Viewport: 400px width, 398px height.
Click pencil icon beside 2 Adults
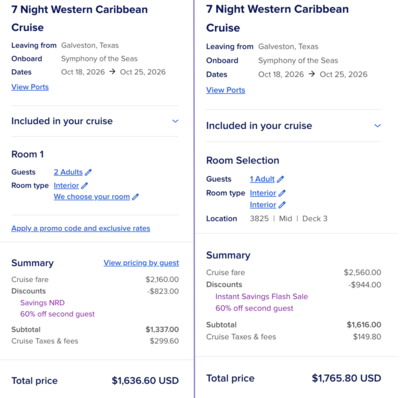click(x=88, y=172)
